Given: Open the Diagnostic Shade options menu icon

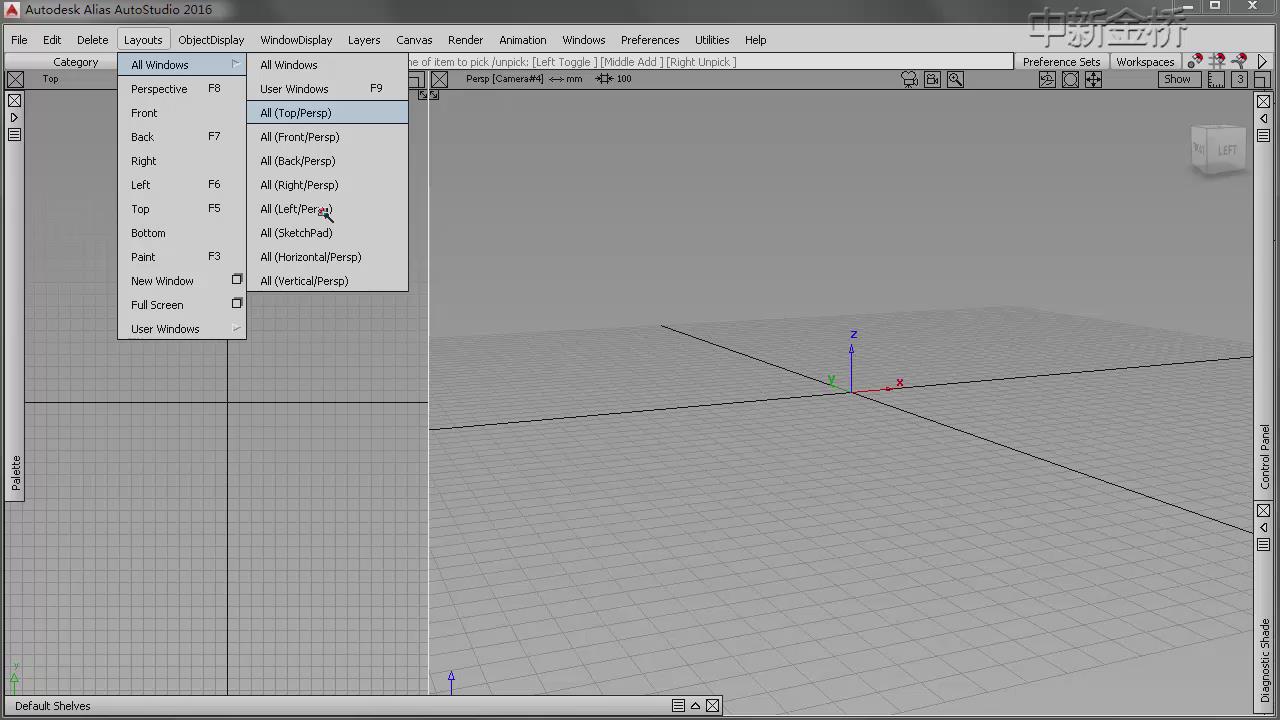Looking at the screenshot, I should (x=1264, y=545).
